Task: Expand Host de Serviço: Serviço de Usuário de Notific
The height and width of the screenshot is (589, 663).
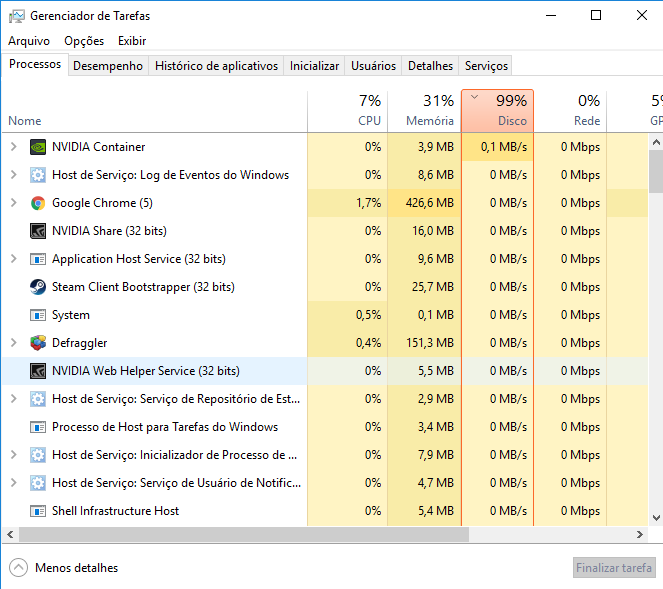Action: coord(14,482)
